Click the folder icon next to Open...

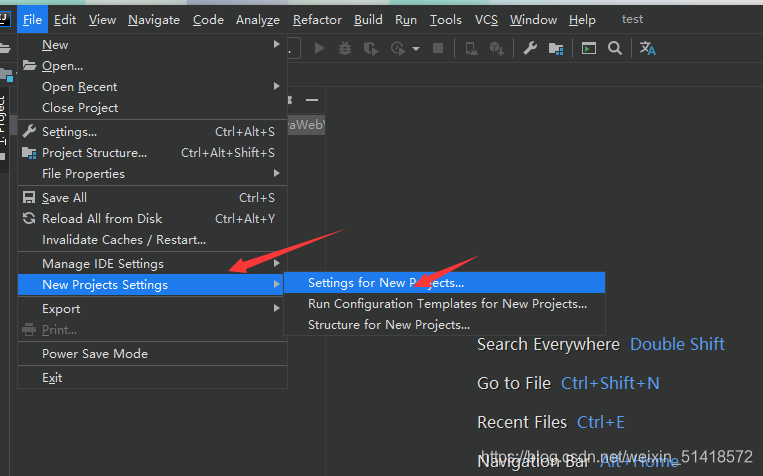pyautogui.click(x=30, y=65)
